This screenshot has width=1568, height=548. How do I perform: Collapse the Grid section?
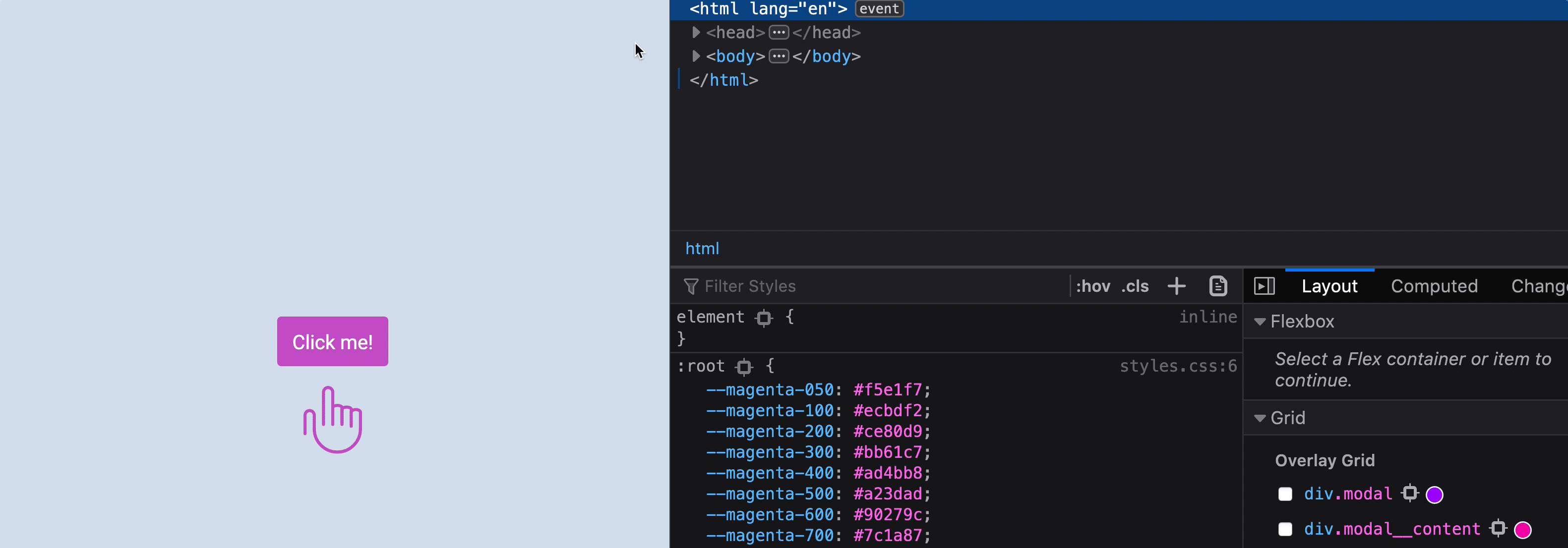click(1260, 418)
